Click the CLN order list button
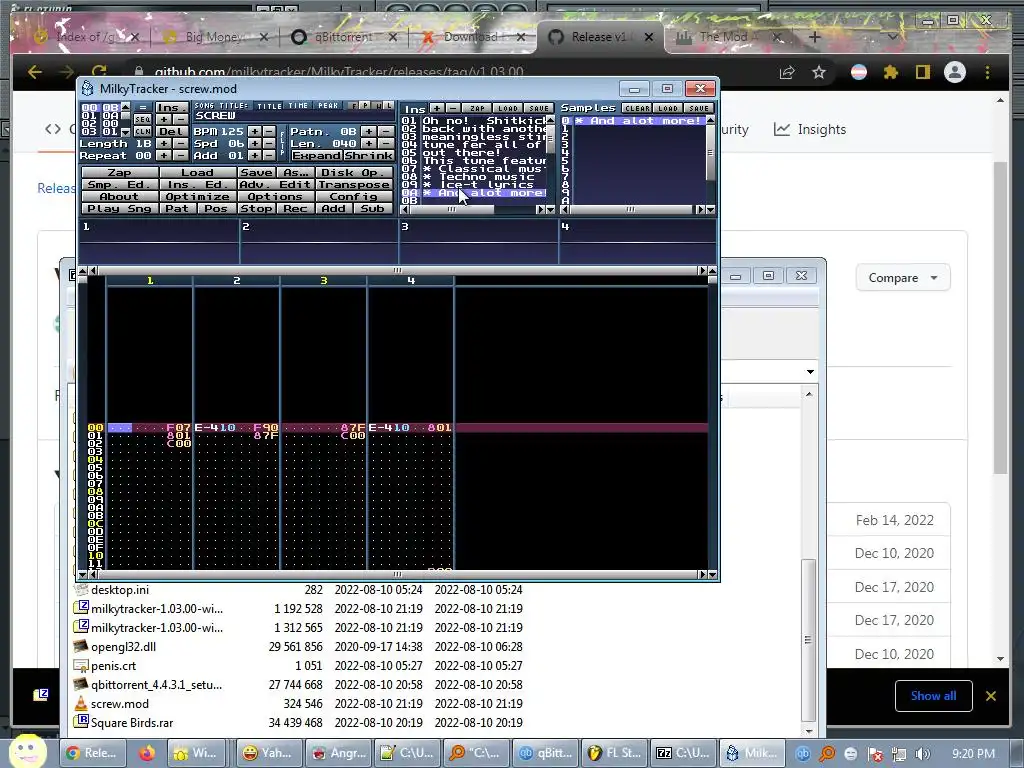1024x768 pixels. tap(142, 131)
